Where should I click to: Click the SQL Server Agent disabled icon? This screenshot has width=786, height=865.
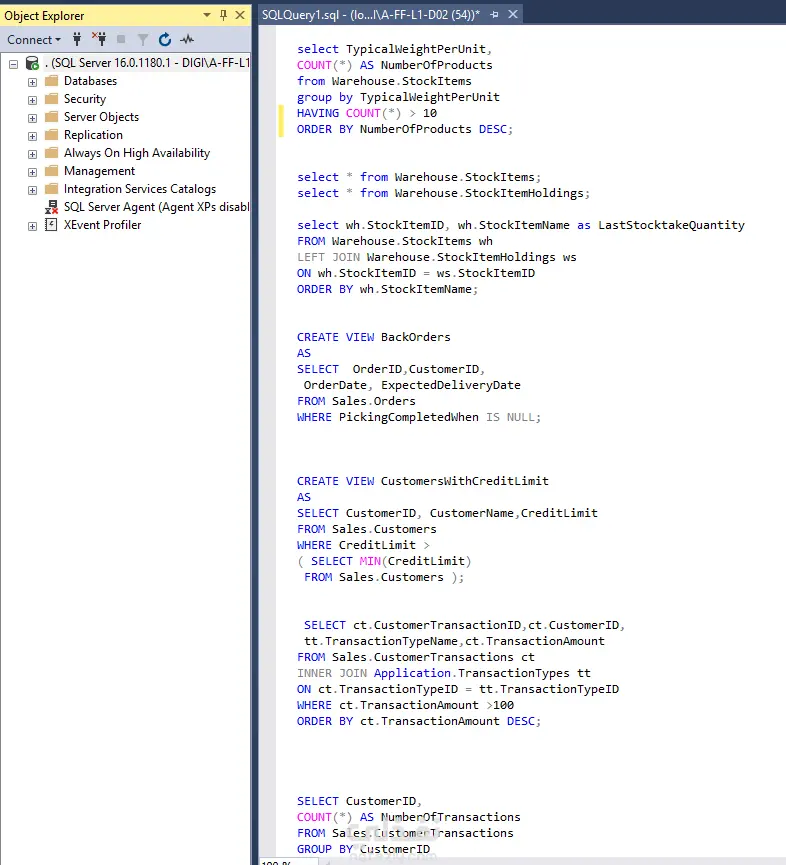[x=51, y=207]
